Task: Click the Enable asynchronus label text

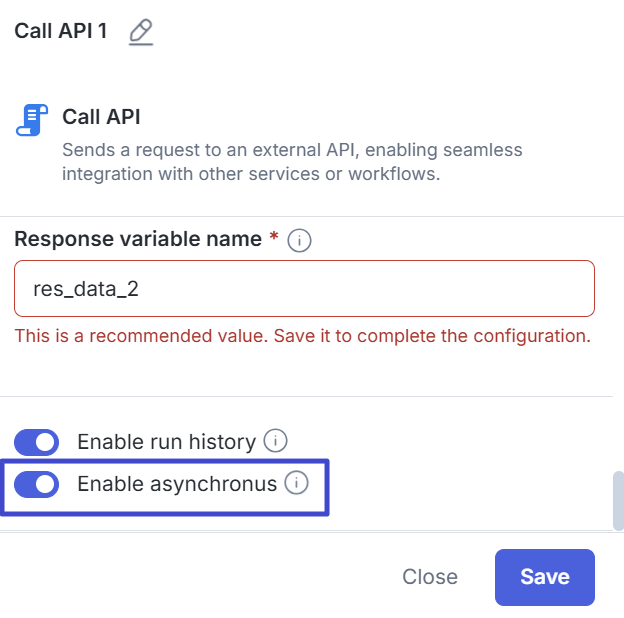Action: [176, 485]
